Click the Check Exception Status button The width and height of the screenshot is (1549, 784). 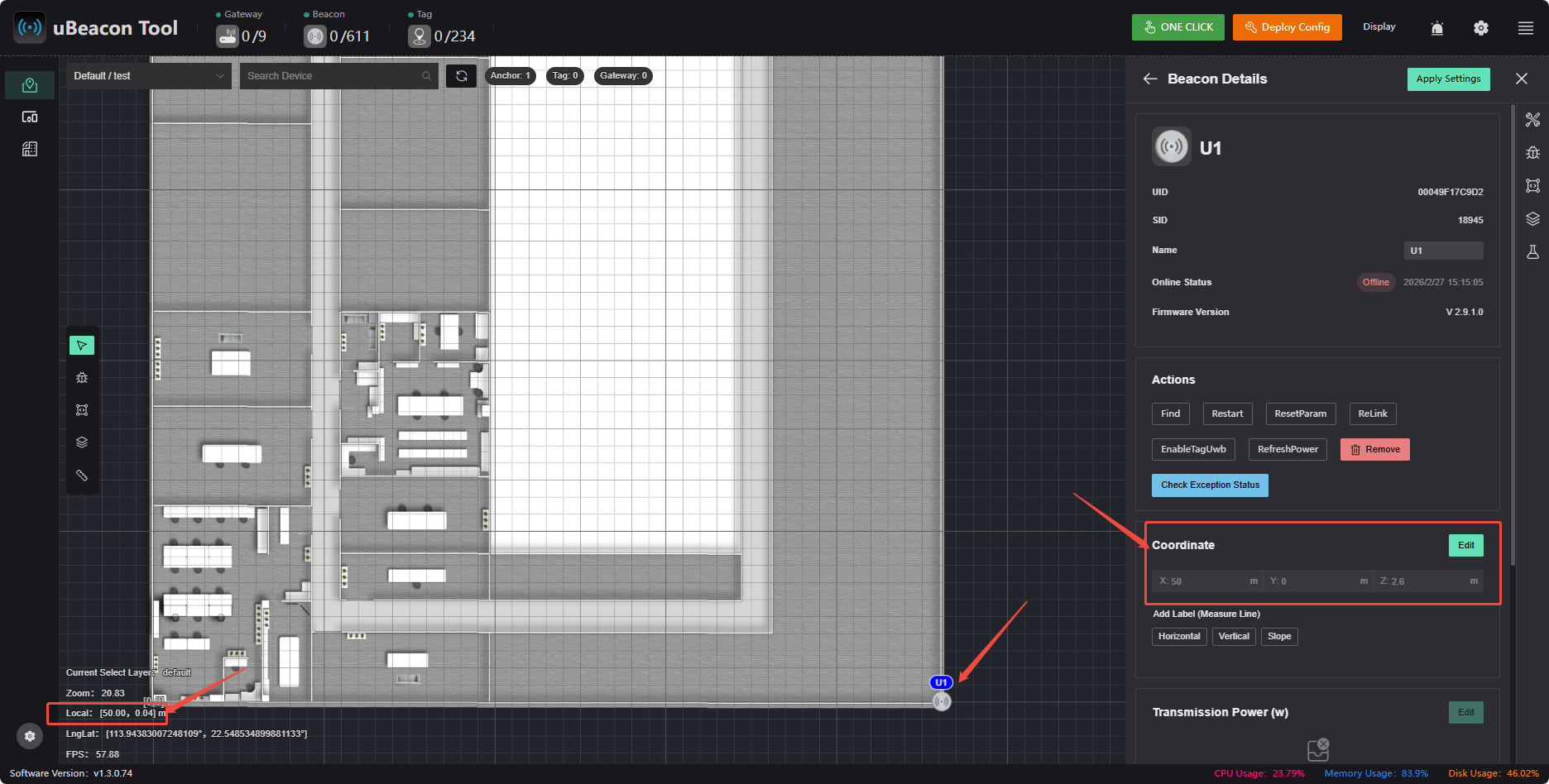pos(1210,485)
